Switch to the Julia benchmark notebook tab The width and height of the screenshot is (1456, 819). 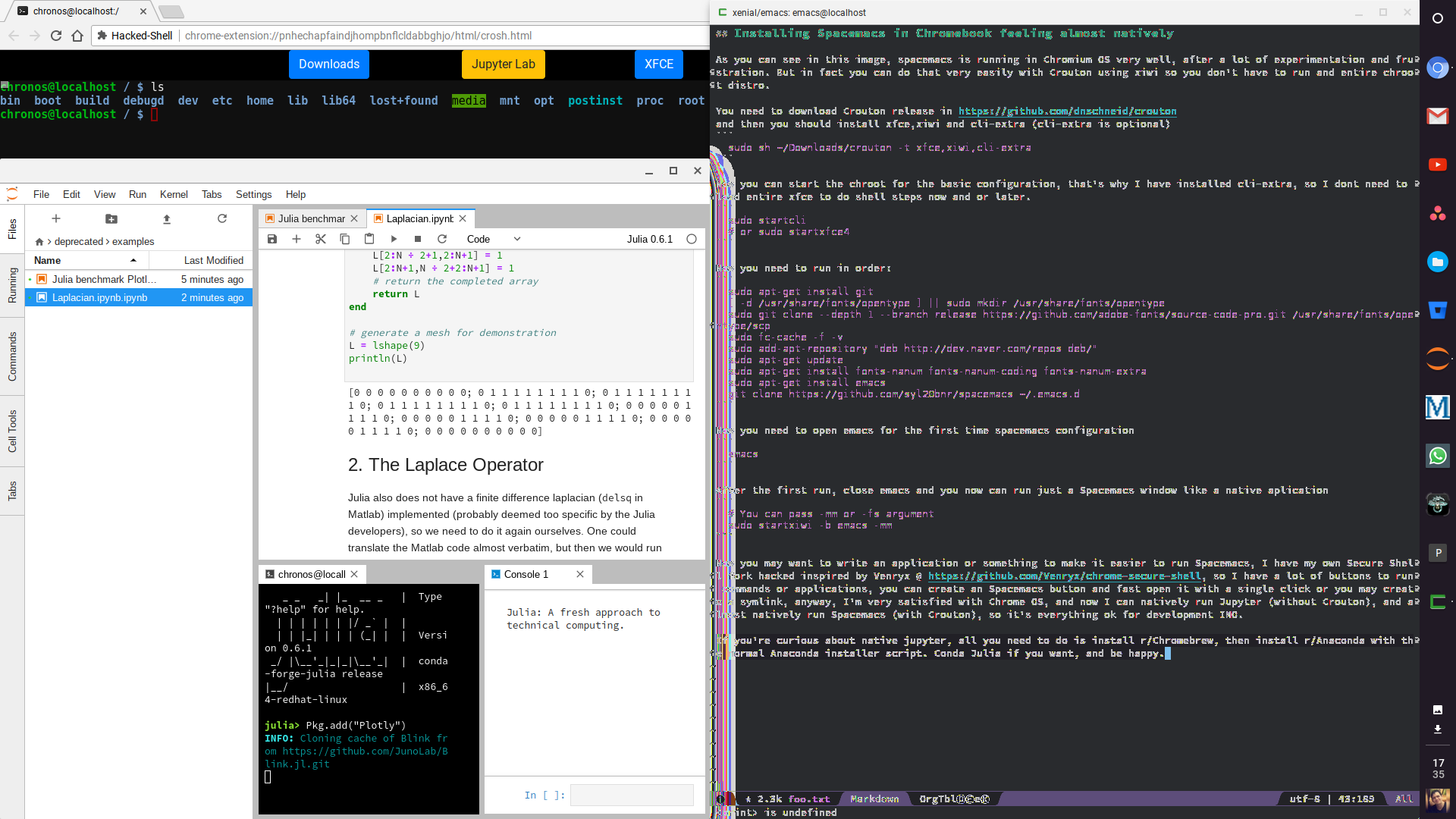(311, 218)
